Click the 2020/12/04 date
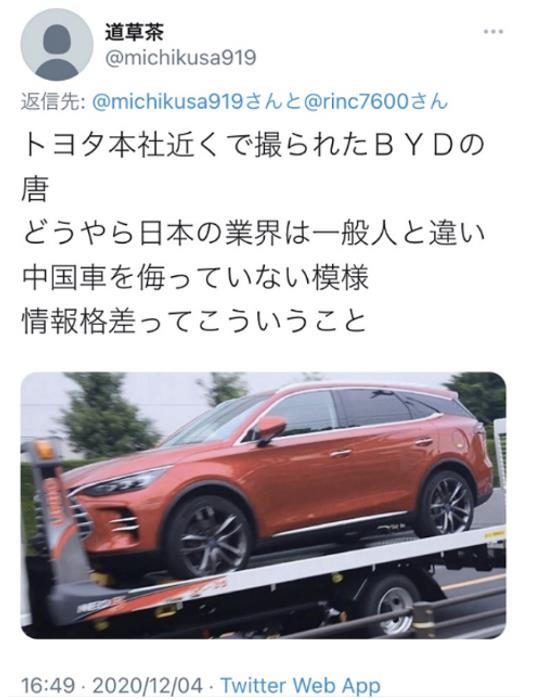Viewport: 538px width, 699px height. [148, 685]
